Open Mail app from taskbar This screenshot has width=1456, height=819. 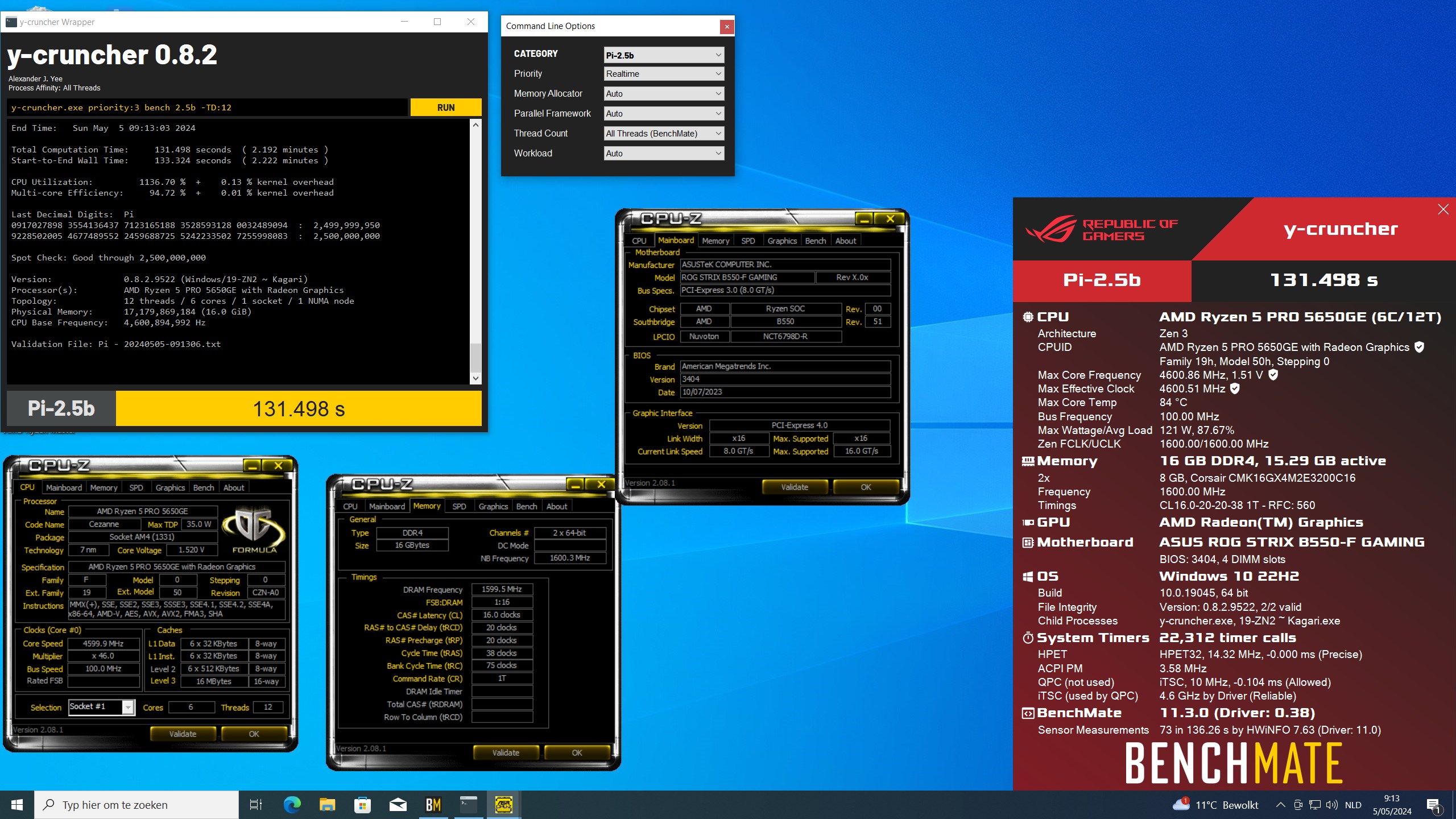coord(398,805)
